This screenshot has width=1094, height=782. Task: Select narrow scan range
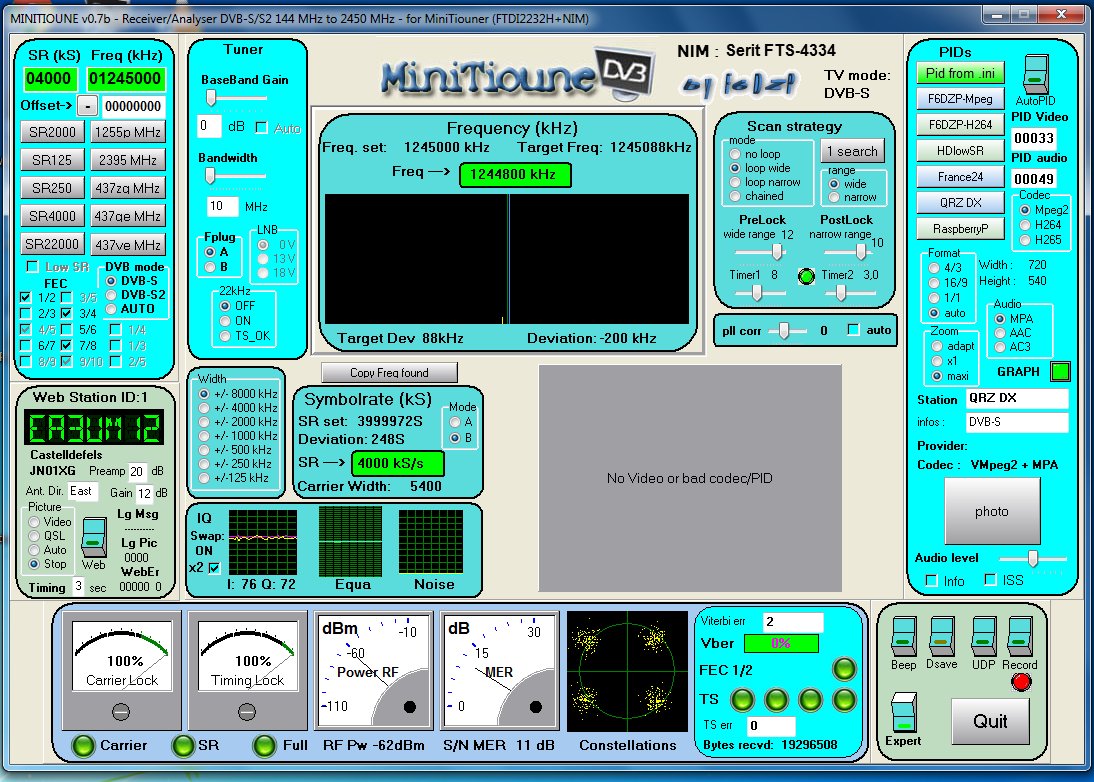[x=834, y=197]
